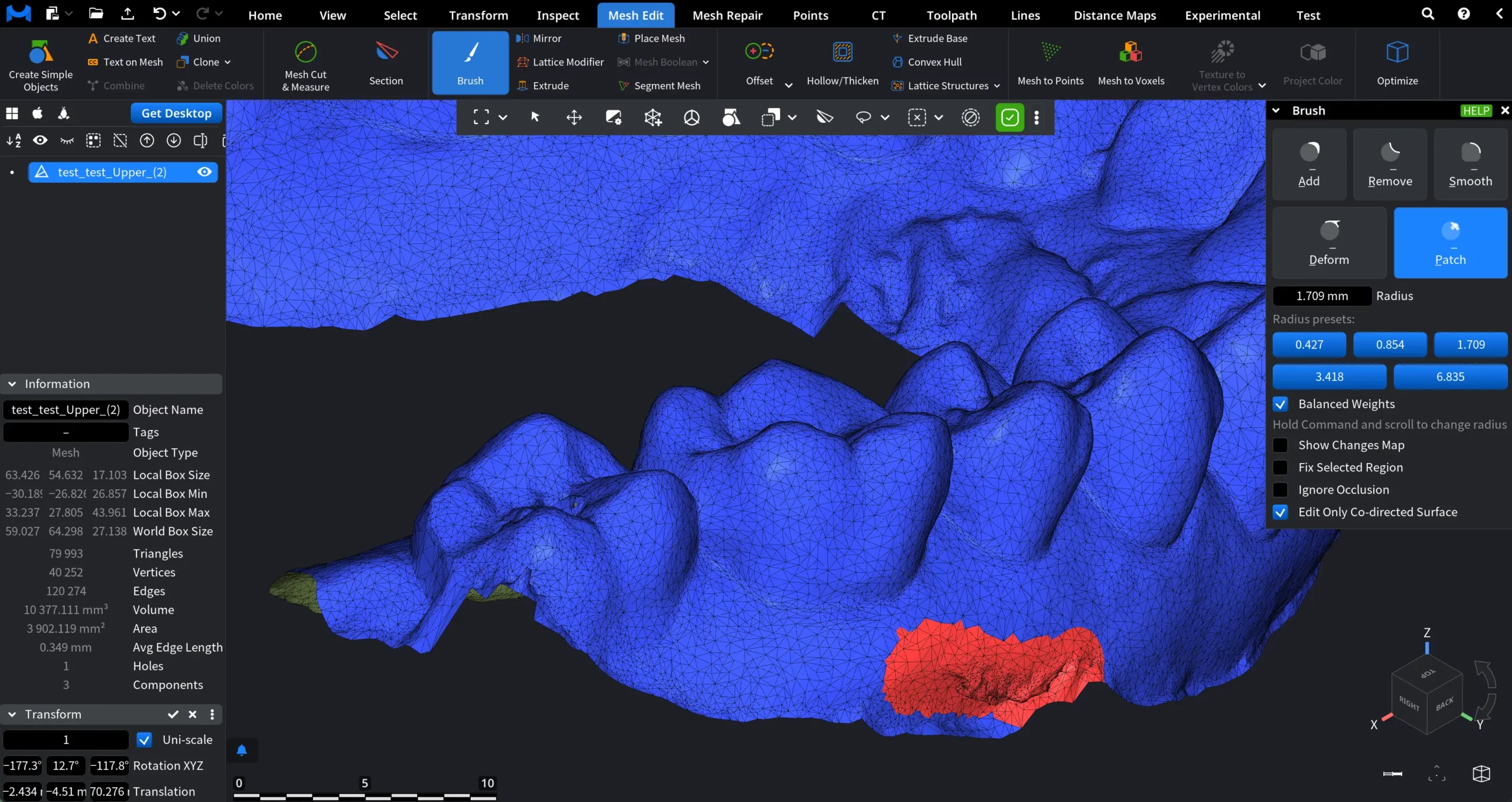Select the Smooth brush mode
1512x802 pixels.
pyautogui.click(x=1470, y=164)
